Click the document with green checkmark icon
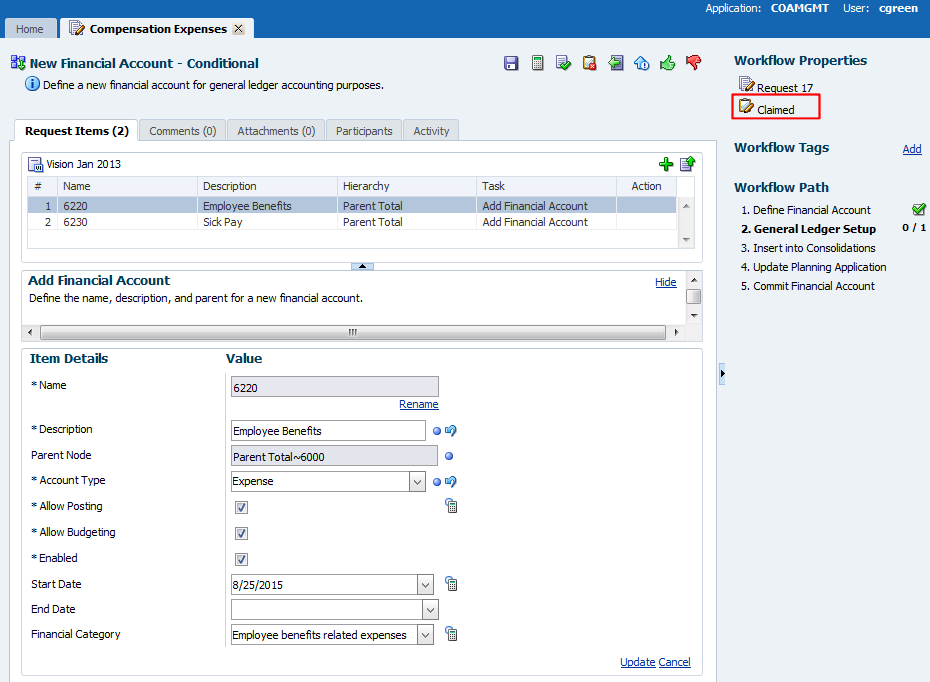This screenshot has width=930, height=682. (563, 63)
